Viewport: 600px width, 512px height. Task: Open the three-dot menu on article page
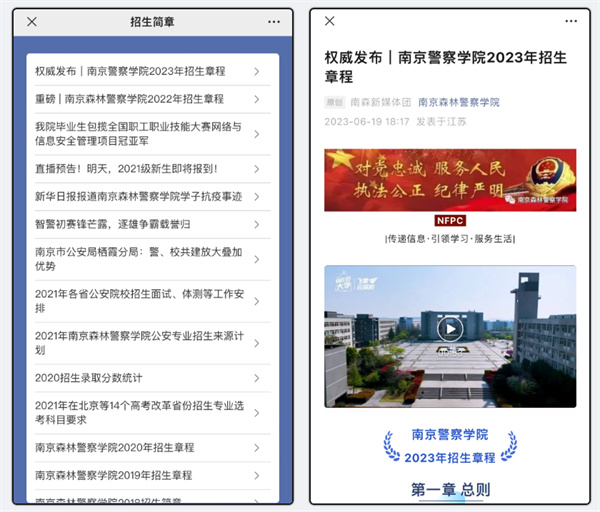click(x=571, y=21)
